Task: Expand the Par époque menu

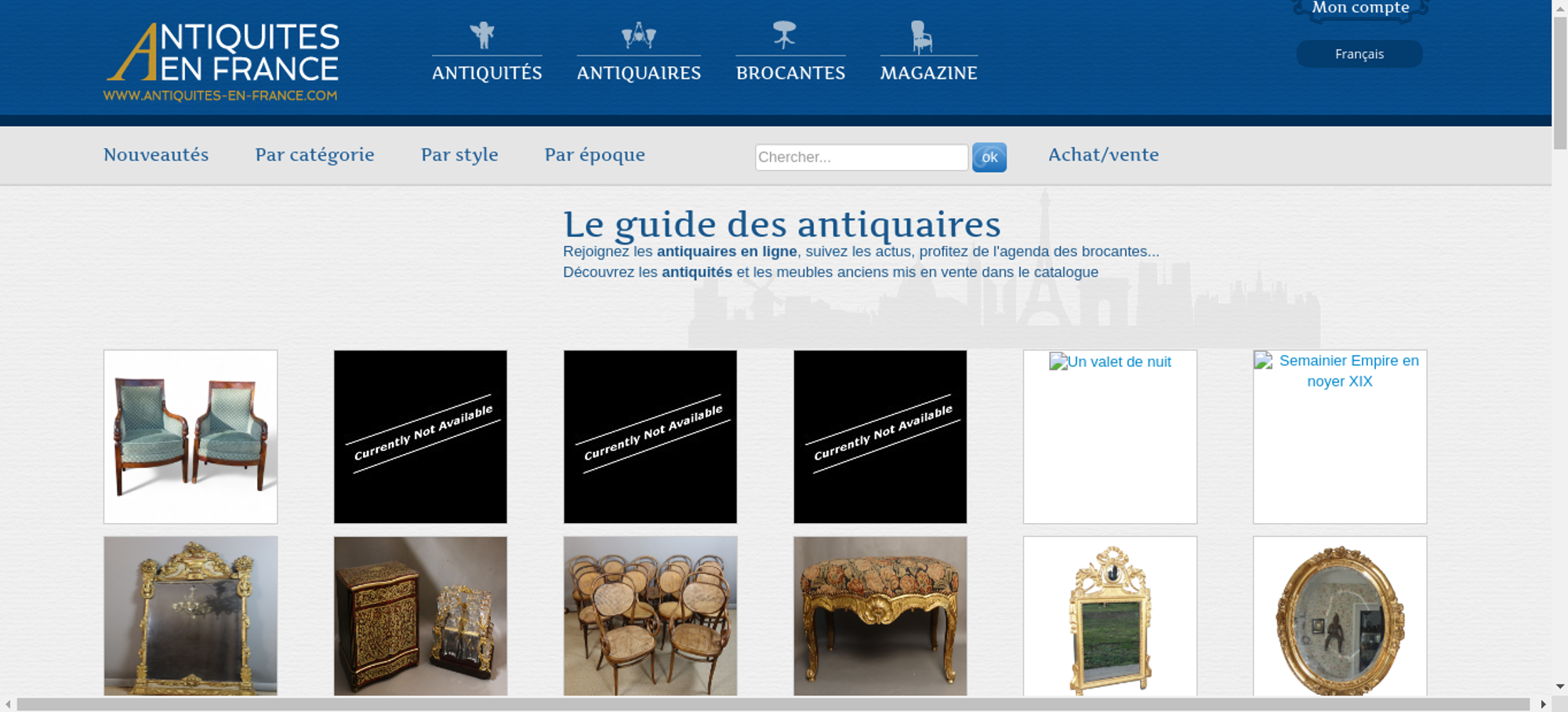Action: click(594, 154)
